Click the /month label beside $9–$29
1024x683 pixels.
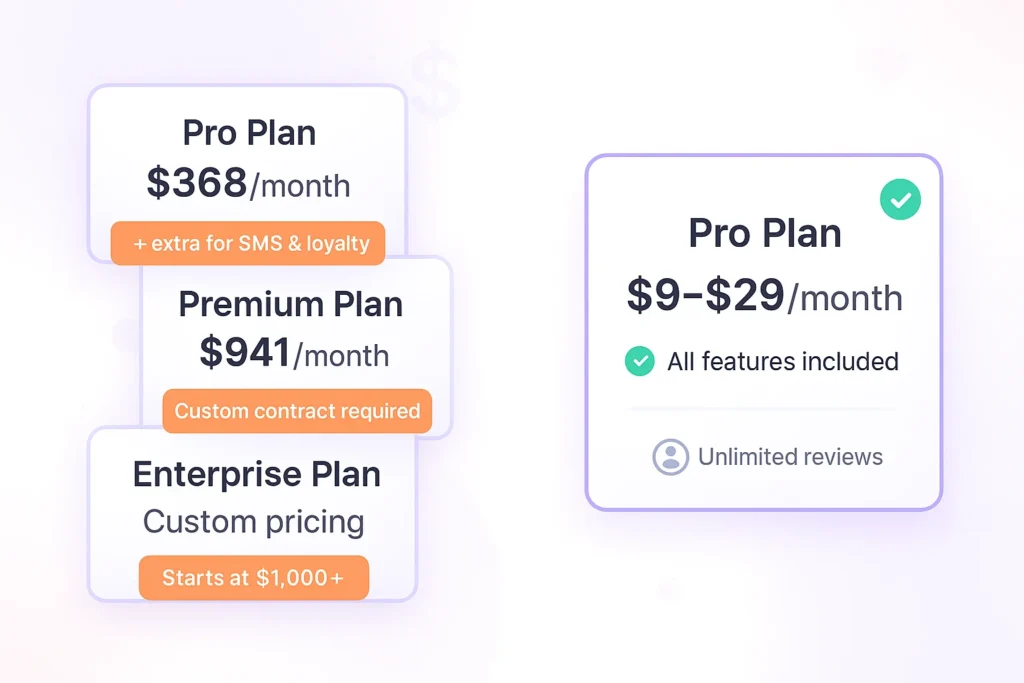pyautogui.click(x=844, y=298)
